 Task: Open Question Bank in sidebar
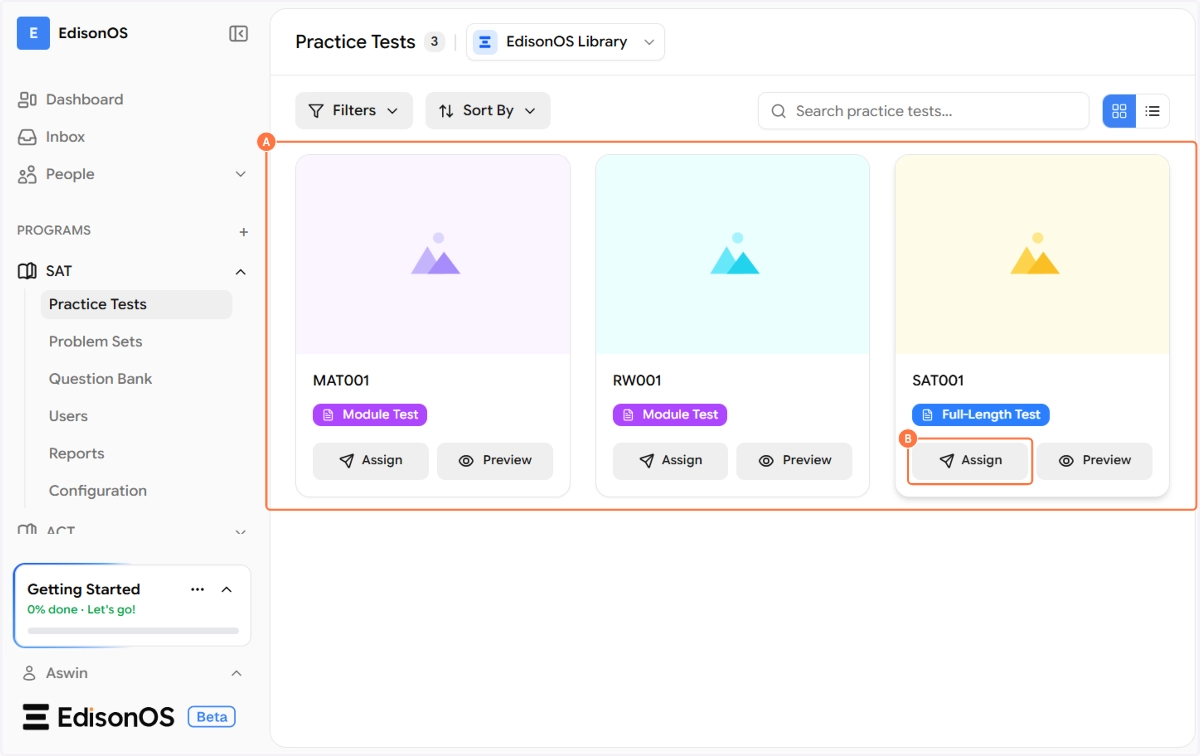[x=100, y=379]
